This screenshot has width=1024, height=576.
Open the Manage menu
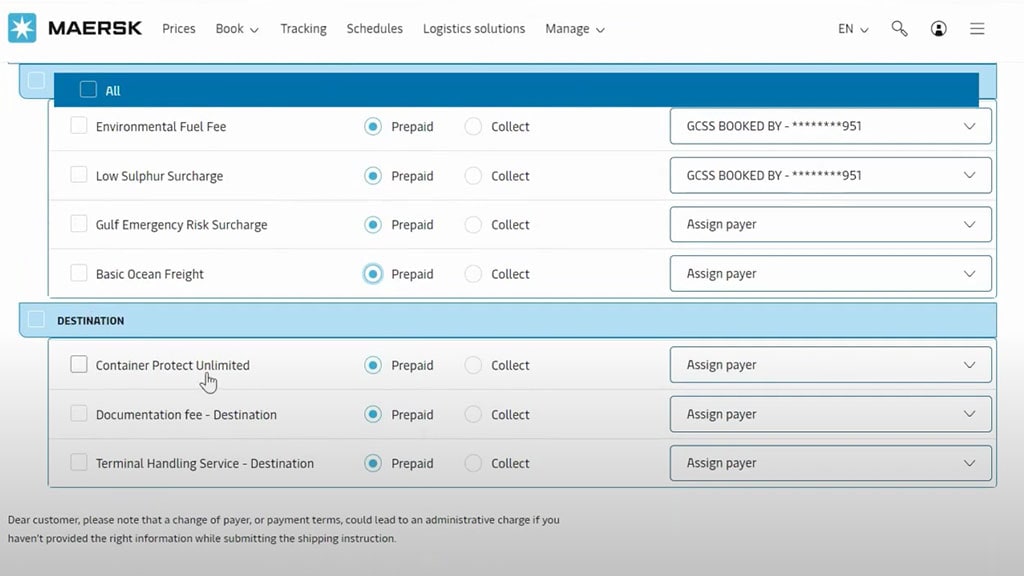574,29
